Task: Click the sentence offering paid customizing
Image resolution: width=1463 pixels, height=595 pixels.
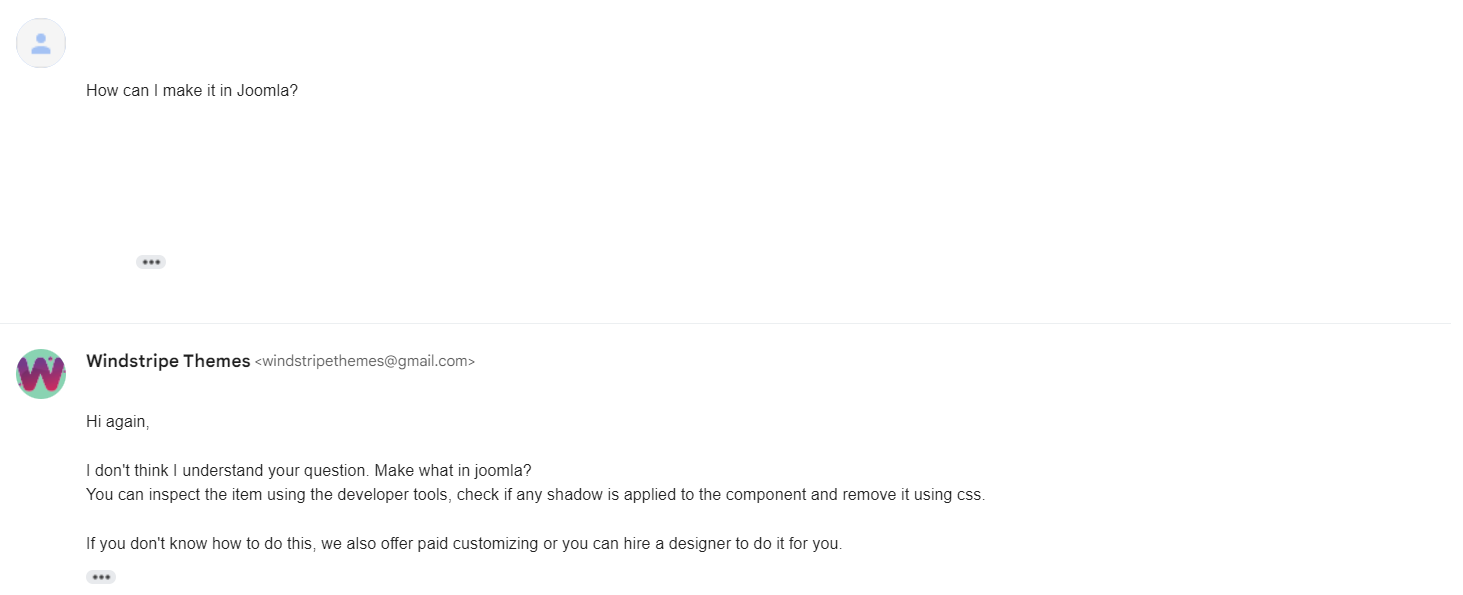Action: point(464,545)
